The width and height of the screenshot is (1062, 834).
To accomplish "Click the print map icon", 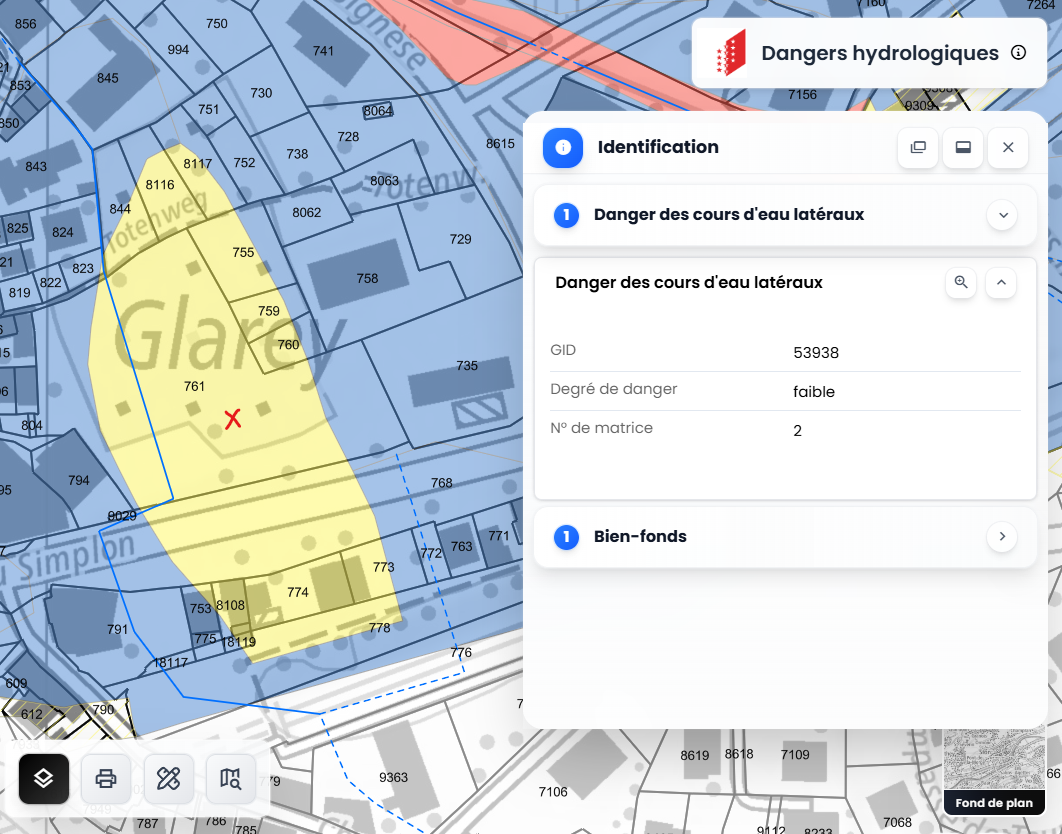I will coord(106,778).
